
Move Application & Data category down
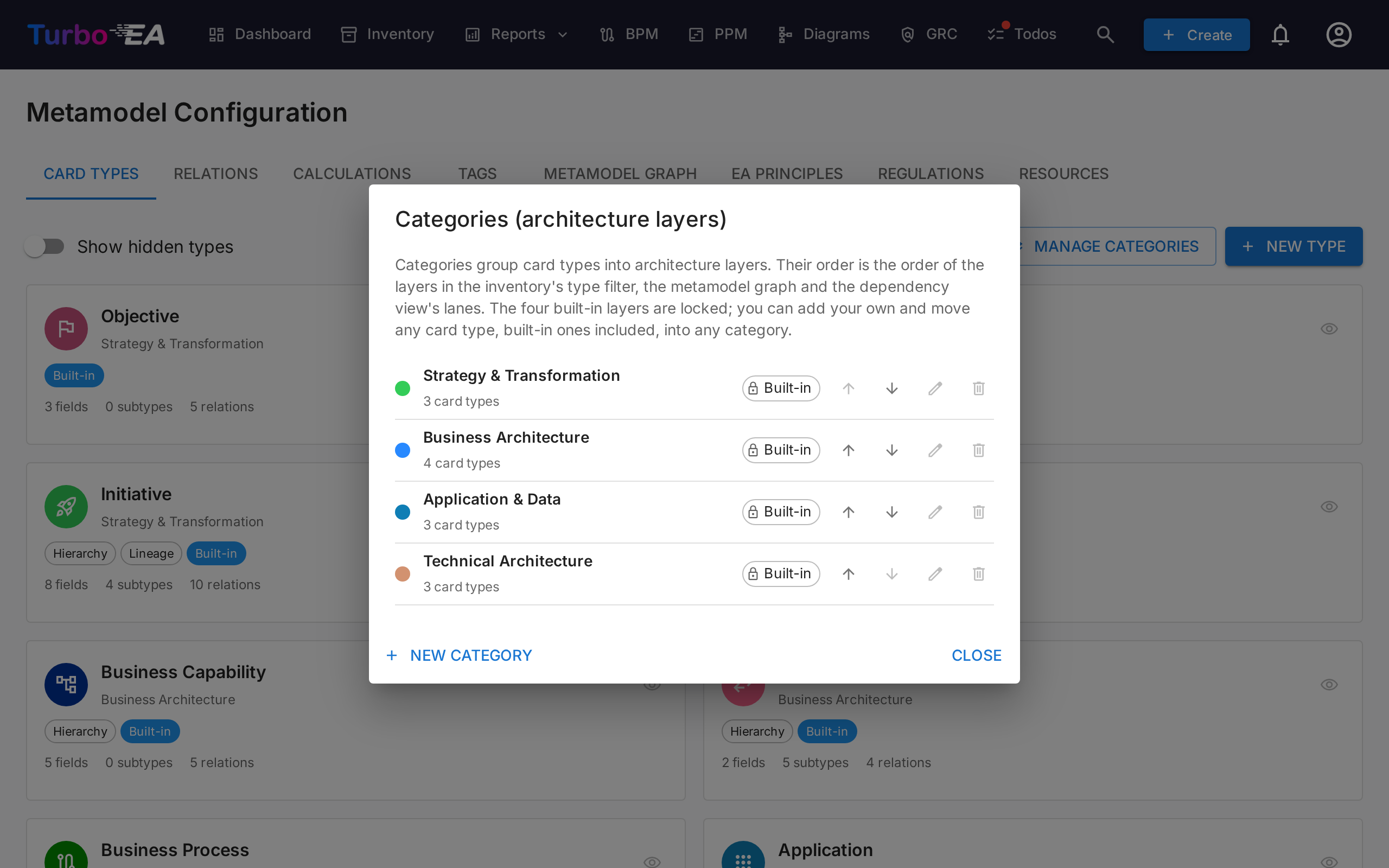(891, 512)
